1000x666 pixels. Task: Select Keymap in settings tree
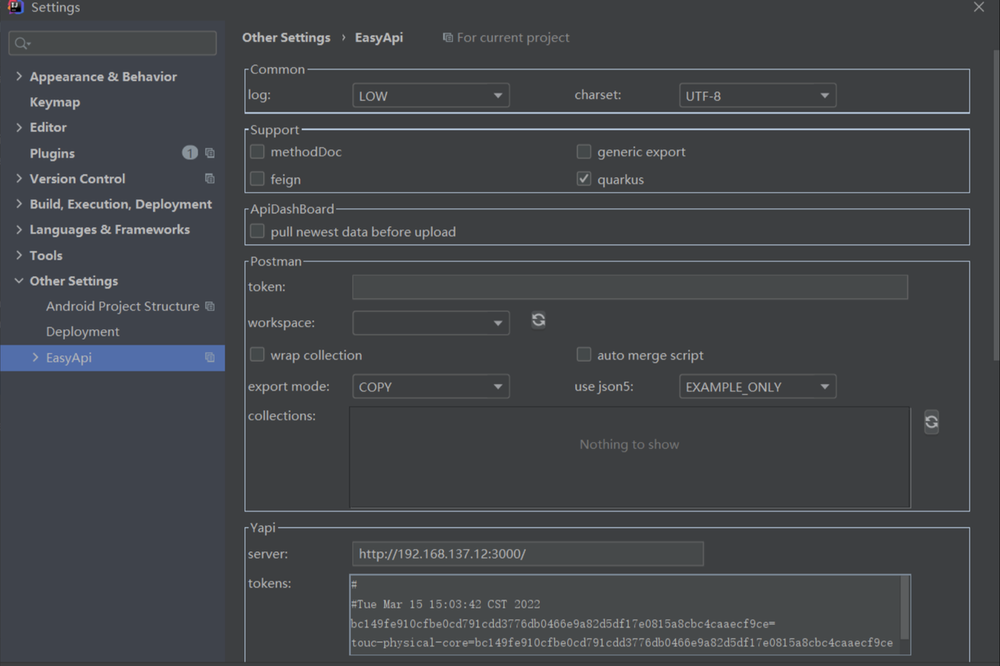[x=55, y=102]
